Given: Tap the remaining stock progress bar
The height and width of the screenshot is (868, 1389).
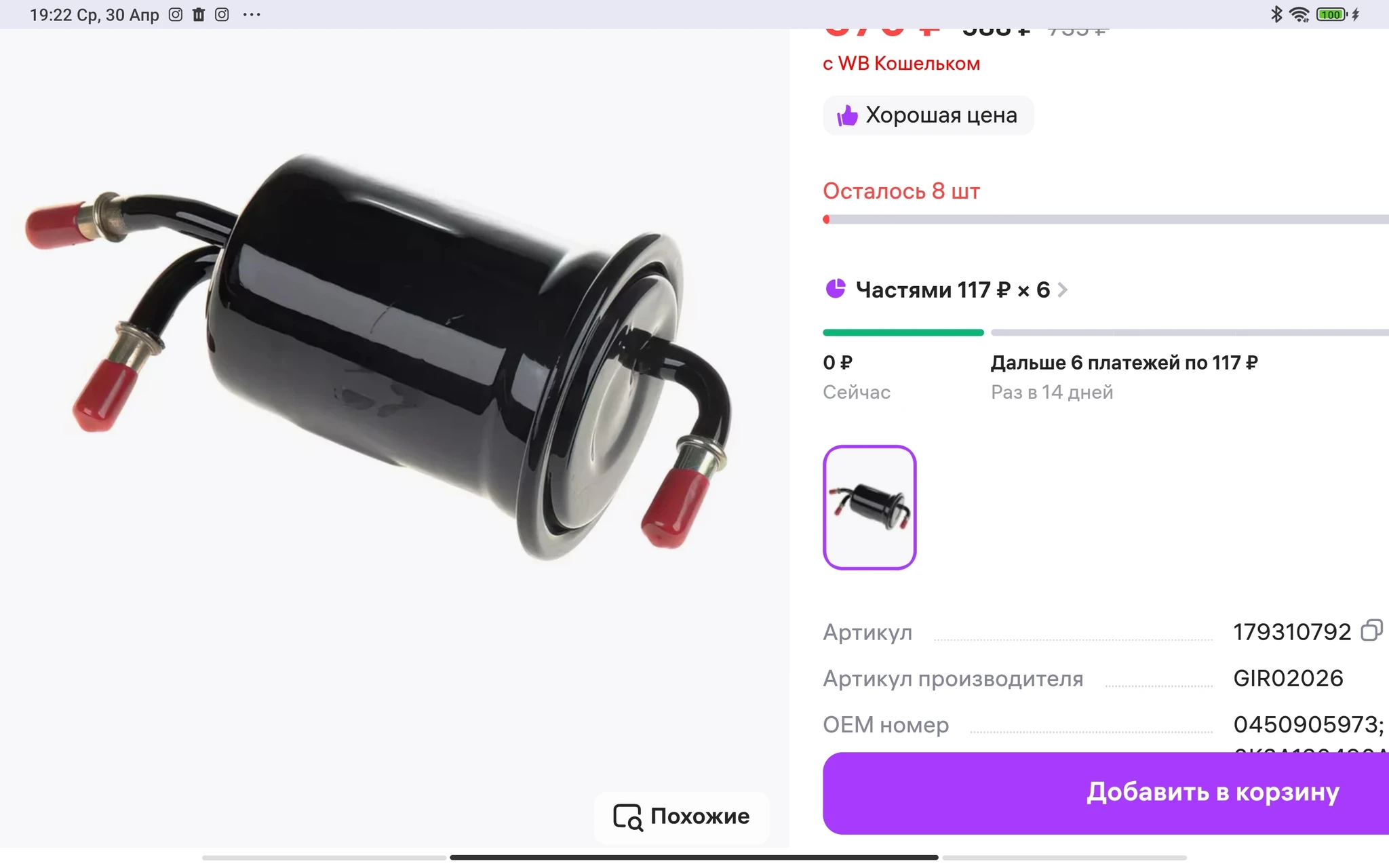Looking at the screenshot, I should click(1106, 219).
